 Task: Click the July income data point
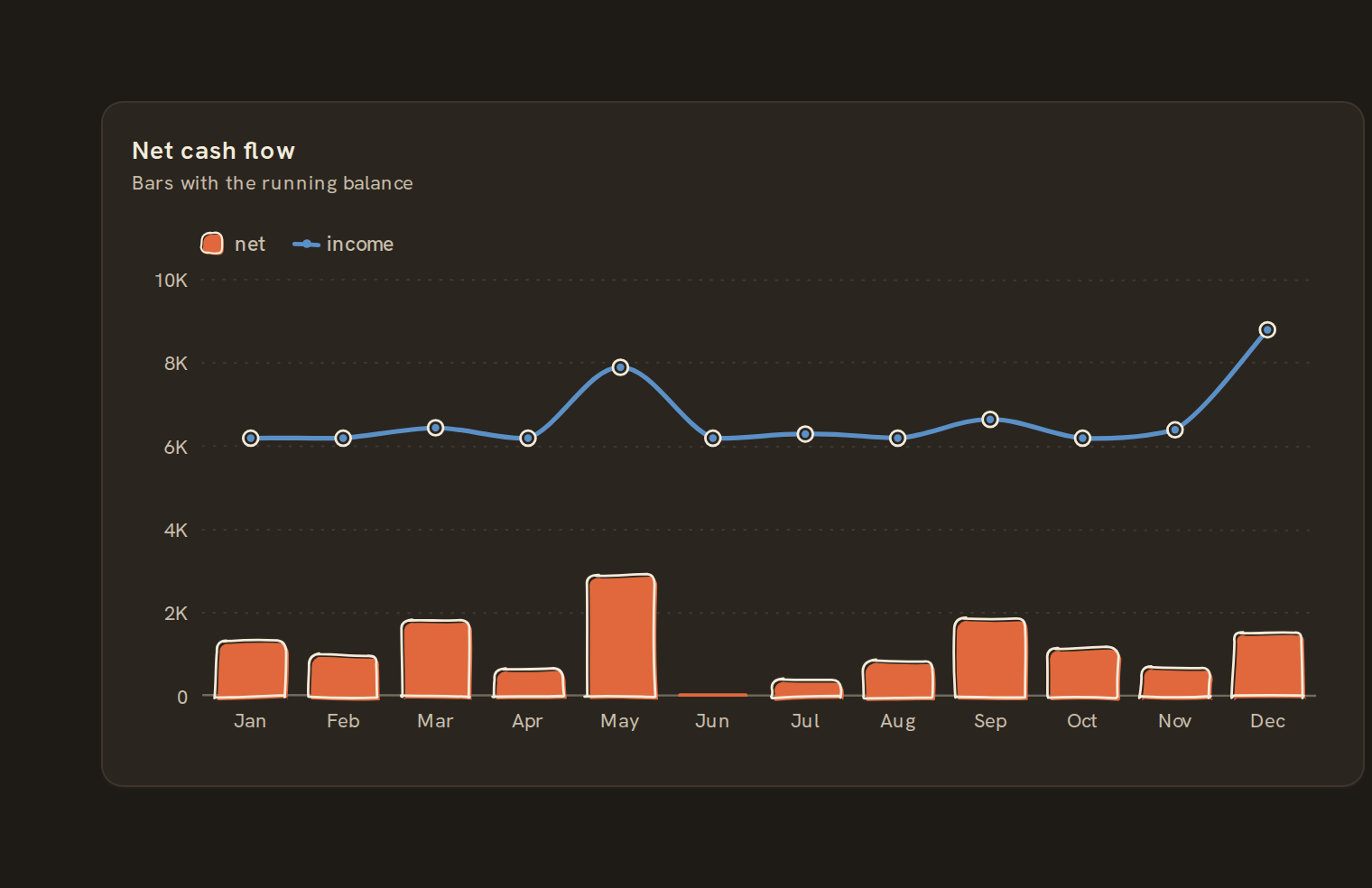805,434
